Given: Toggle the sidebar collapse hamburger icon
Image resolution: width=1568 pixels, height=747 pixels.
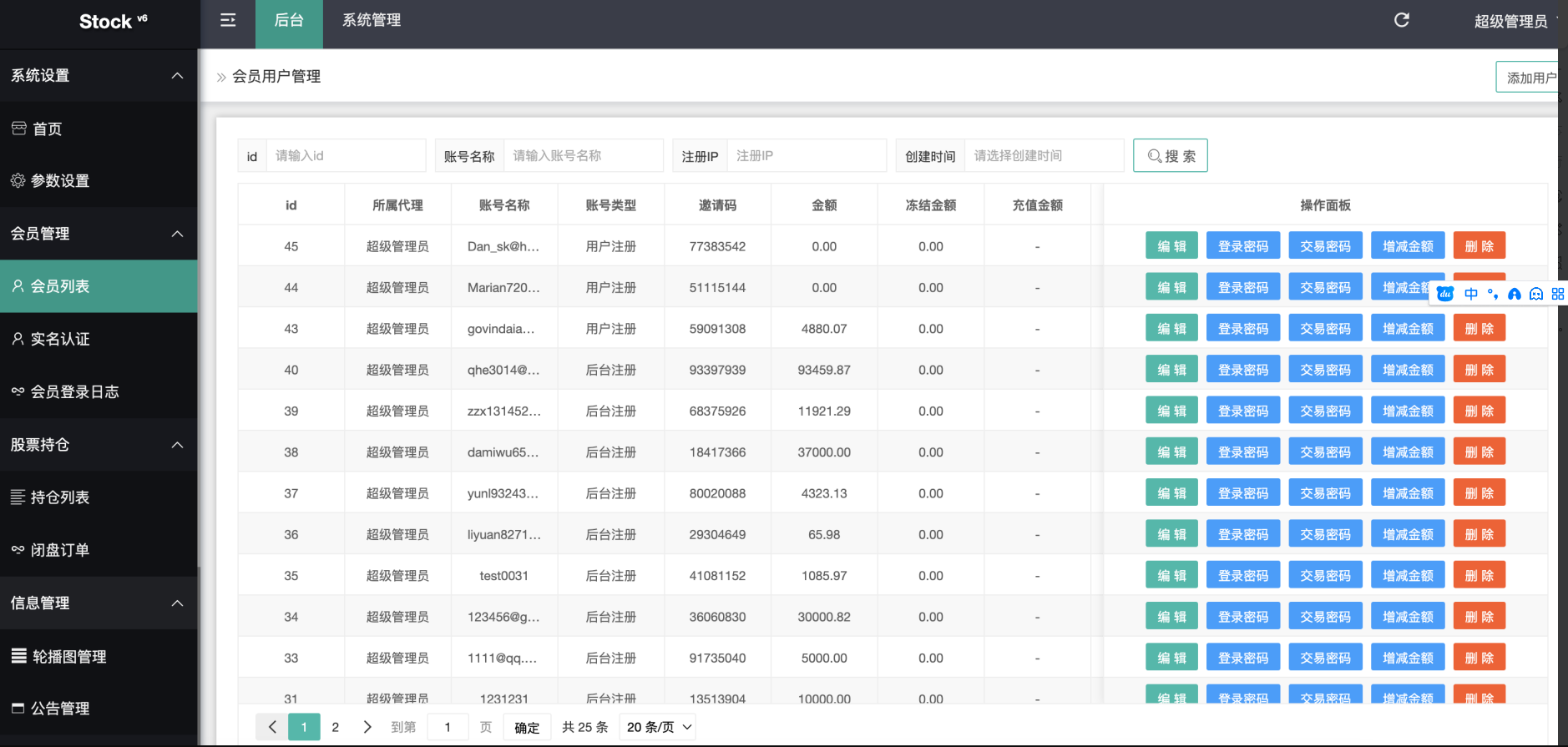Looking at the screenshot, I should 228,20.
